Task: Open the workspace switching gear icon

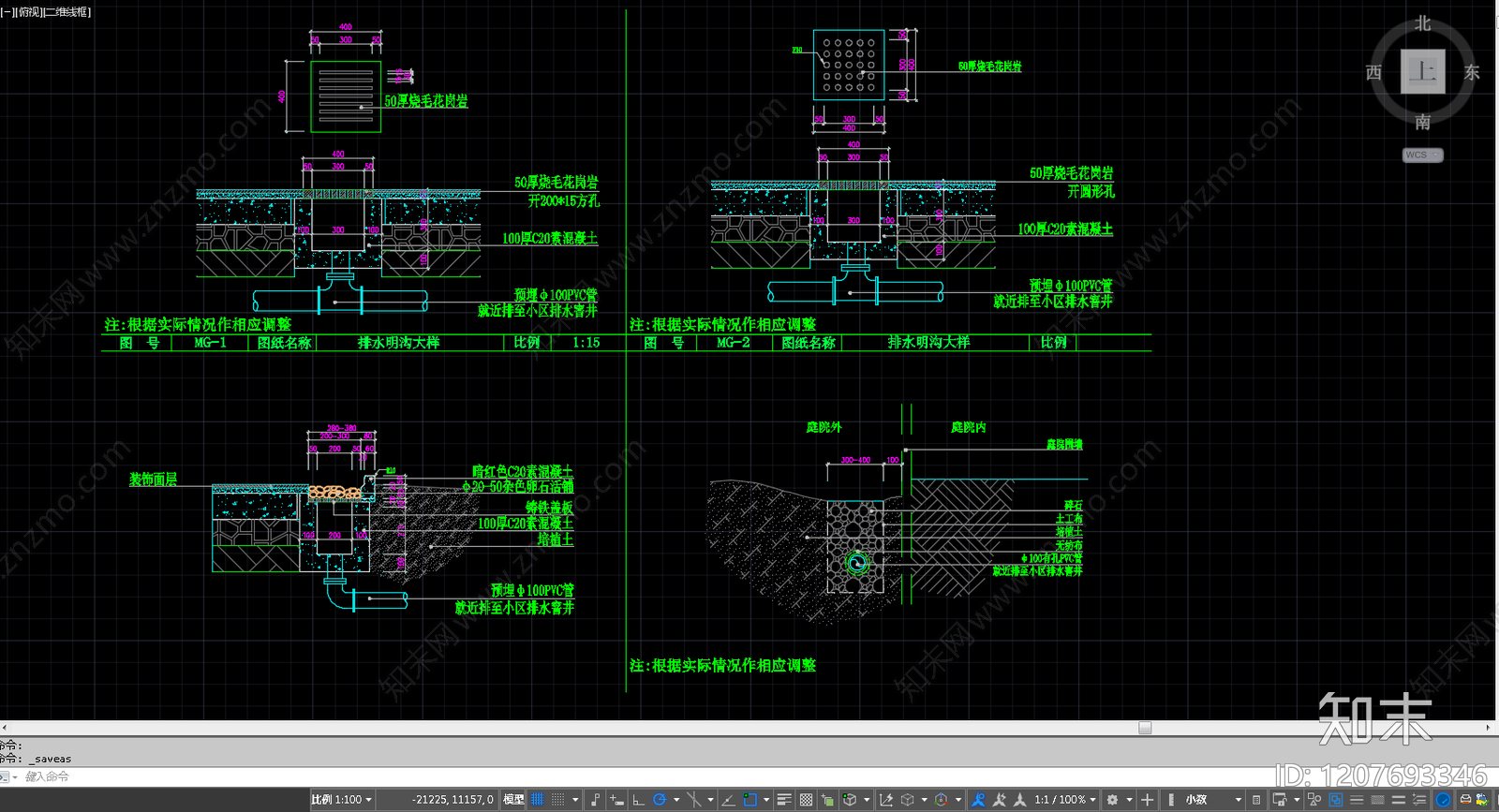Action: click(1113, 800)
